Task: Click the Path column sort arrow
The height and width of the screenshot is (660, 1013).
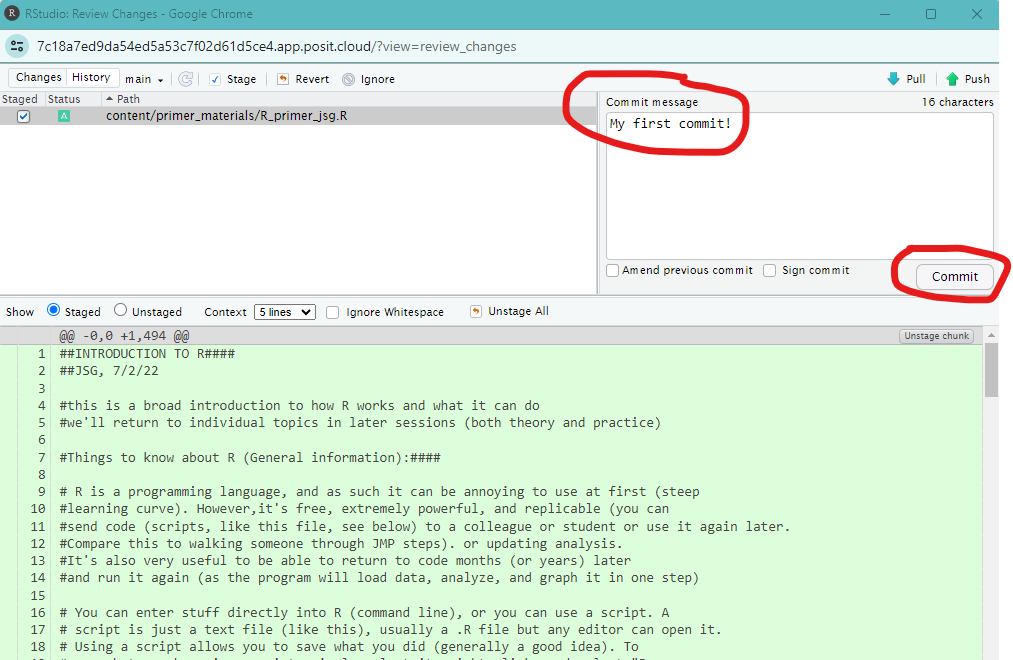Action: click(108, 98)
